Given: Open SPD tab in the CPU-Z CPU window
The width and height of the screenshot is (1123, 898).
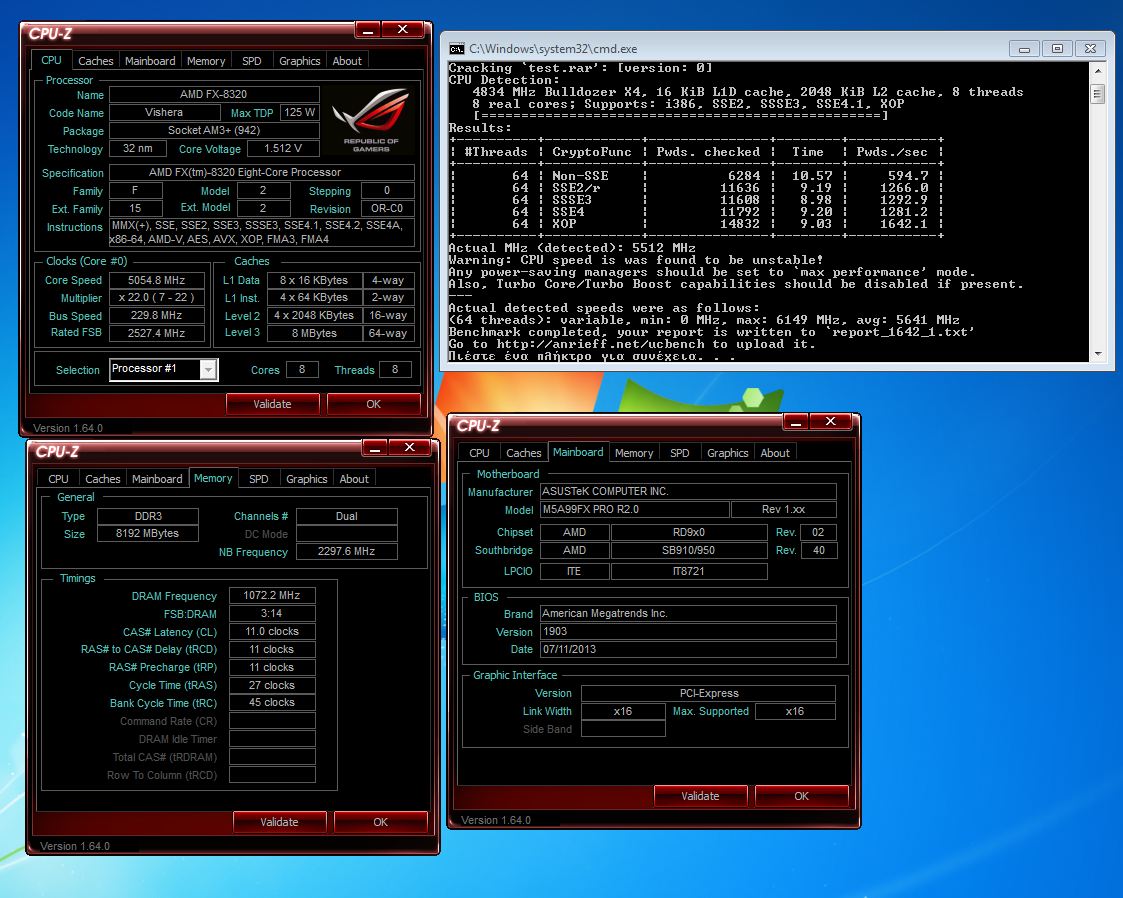Looking at the screenshot, I should (x=251, y=61).
